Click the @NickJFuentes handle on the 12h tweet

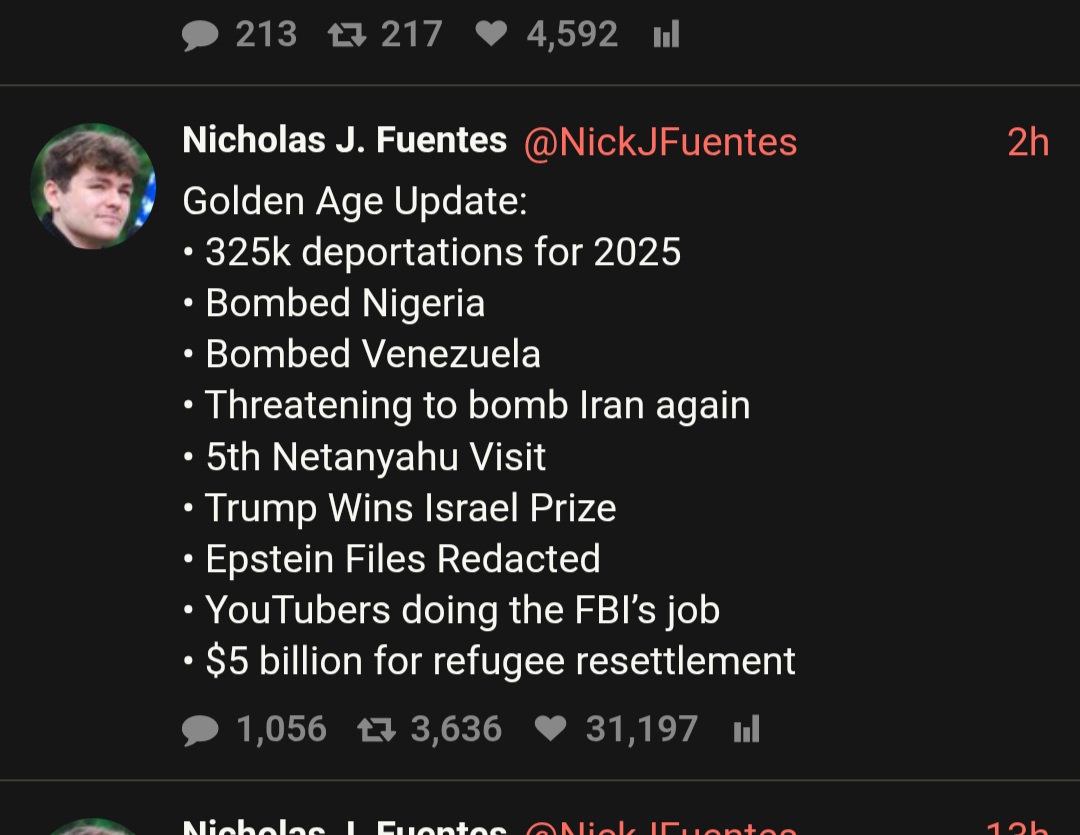660,828
